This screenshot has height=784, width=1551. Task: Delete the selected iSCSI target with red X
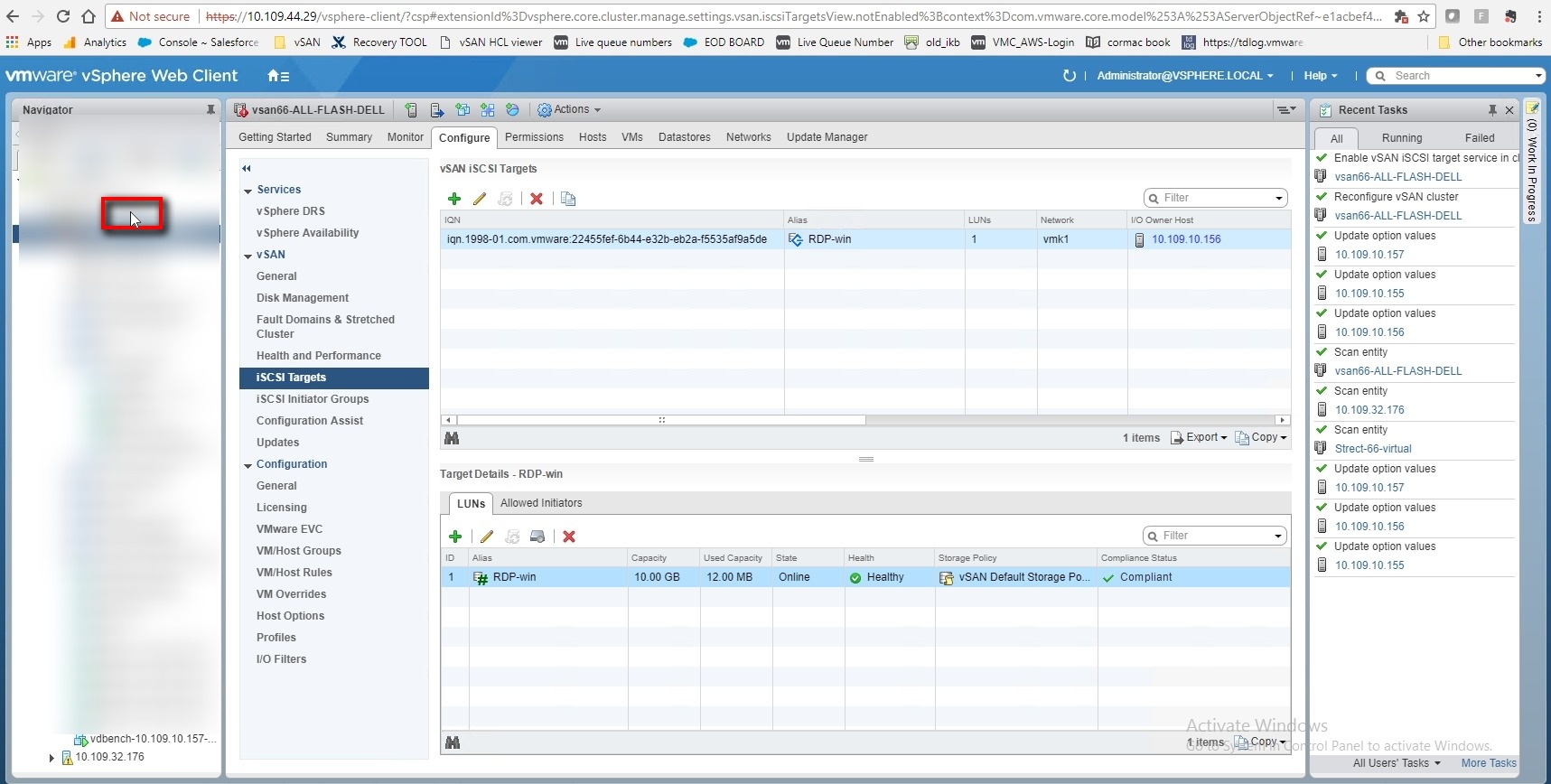coord(537,199)
